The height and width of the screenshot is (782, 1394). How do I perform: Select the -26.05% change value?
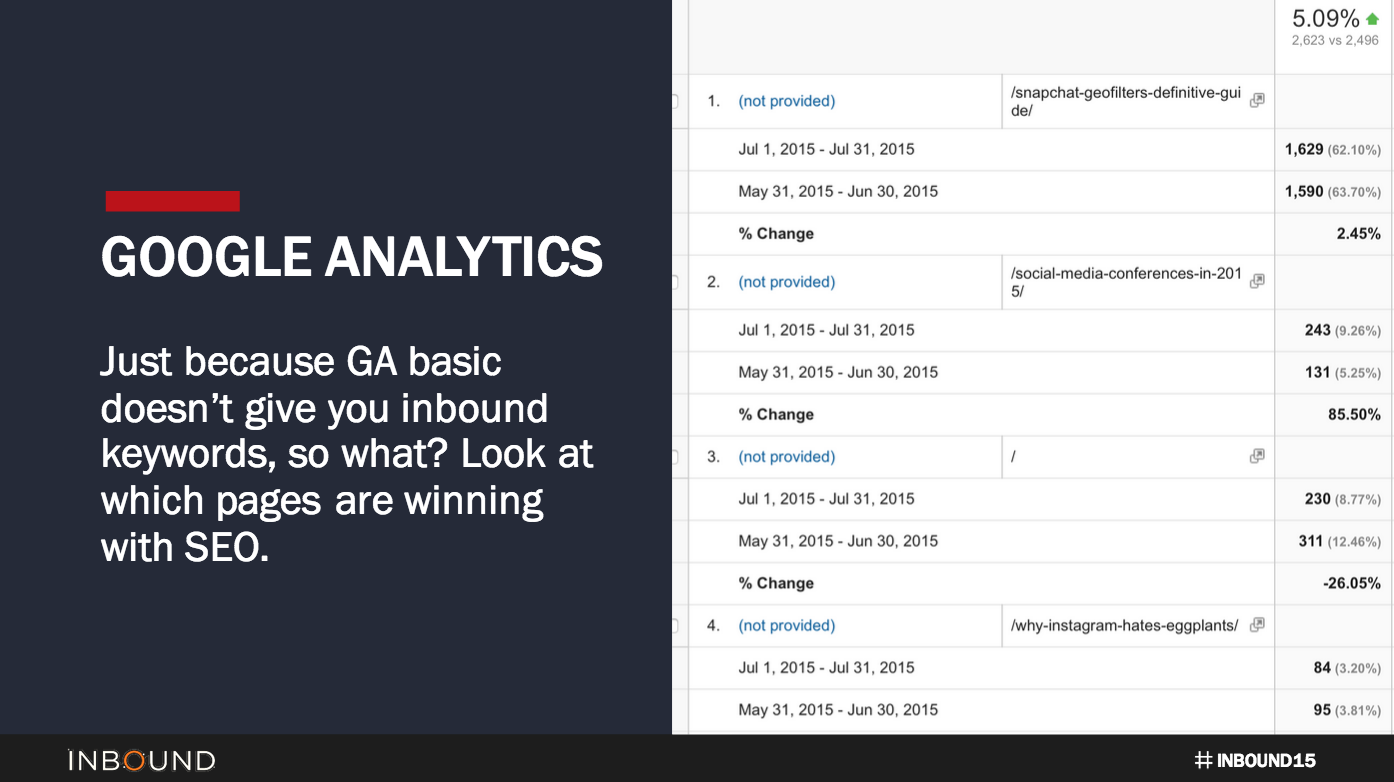(x=1352, y=583)
